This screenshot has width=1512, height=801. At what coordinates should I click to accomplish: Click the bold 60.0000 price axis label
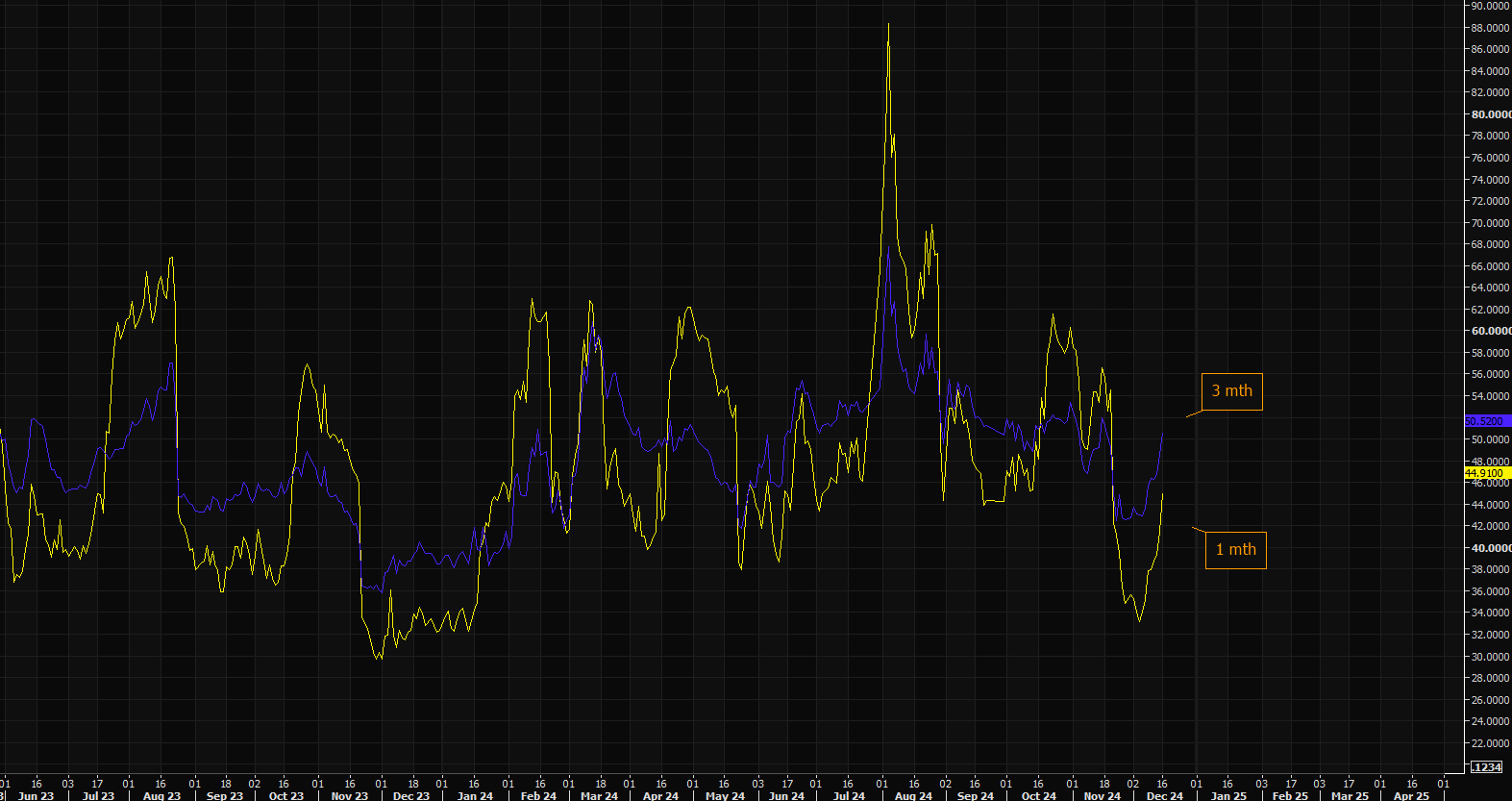(x=1490, y=331)
